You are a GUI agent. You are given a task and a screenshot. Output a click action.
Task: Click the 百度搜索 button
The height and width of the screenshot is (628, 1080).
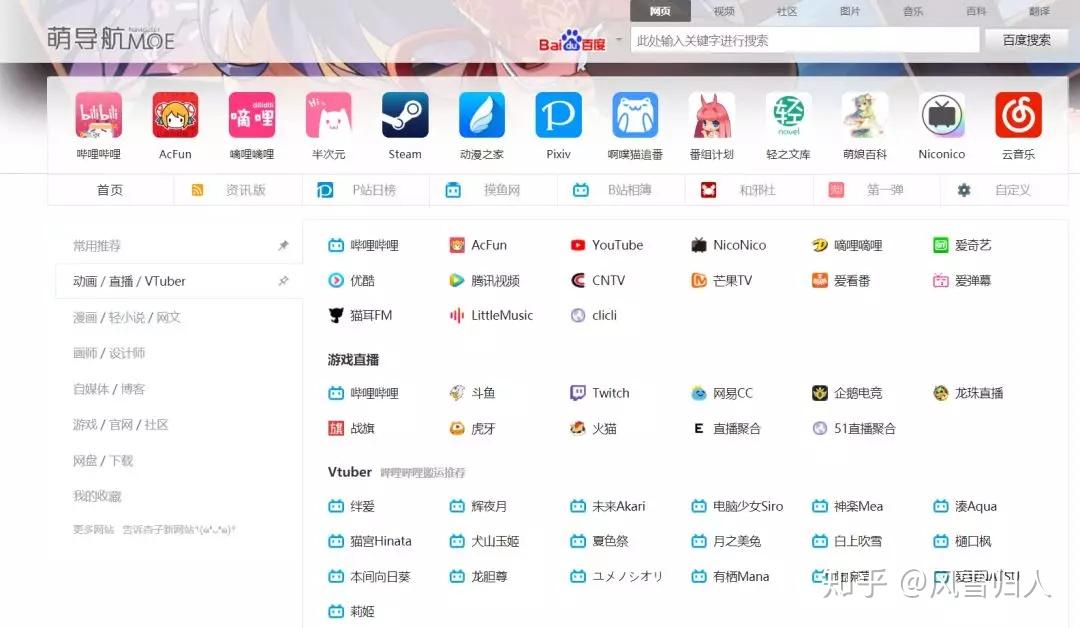click(x=1026, y=40)
